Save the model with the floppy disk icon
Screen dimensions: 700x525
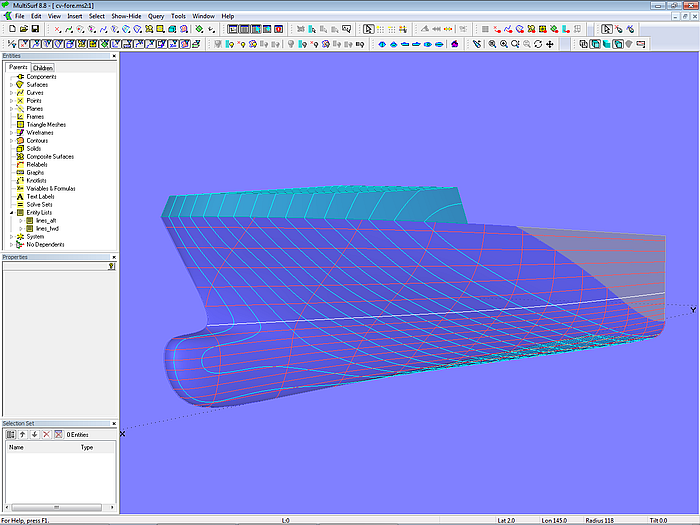pyautogui.click(x=35, y=29)
